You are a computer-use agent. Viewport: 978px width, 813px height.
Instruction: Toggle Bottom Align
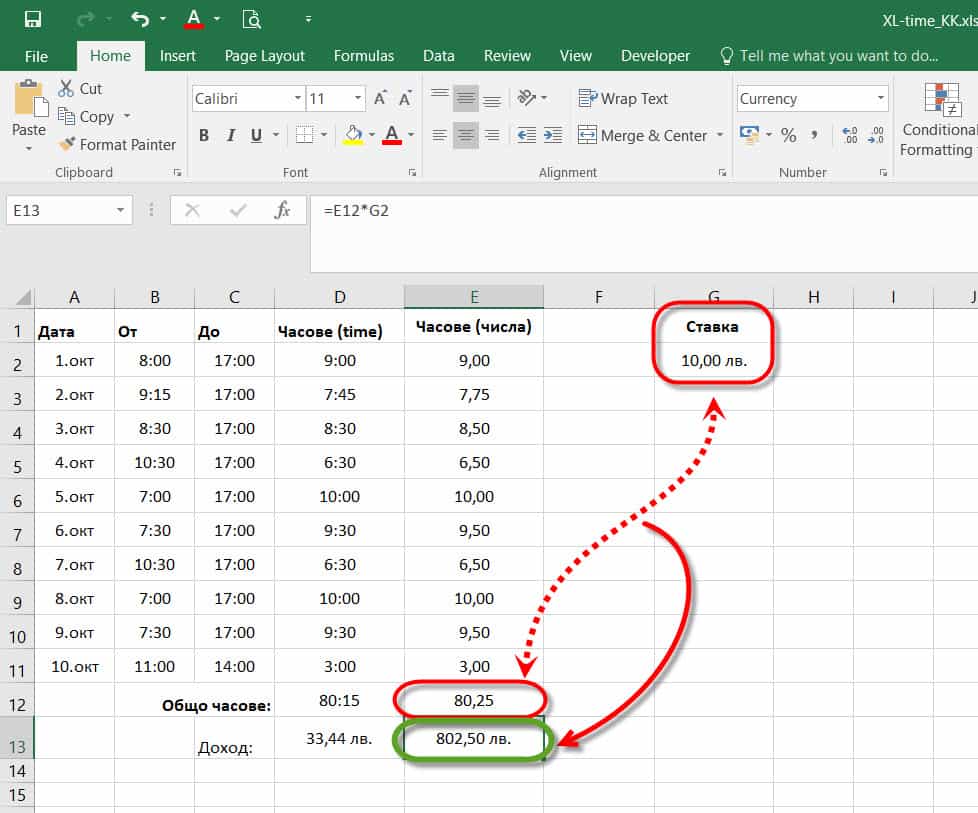click(491, 99)
